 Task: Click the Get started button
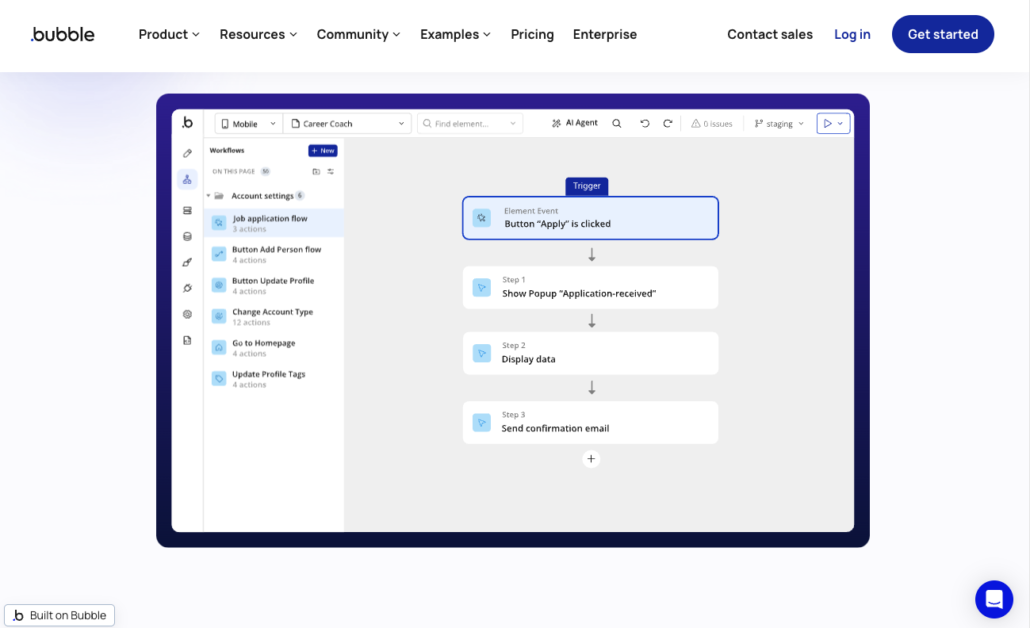pos(942,34)
